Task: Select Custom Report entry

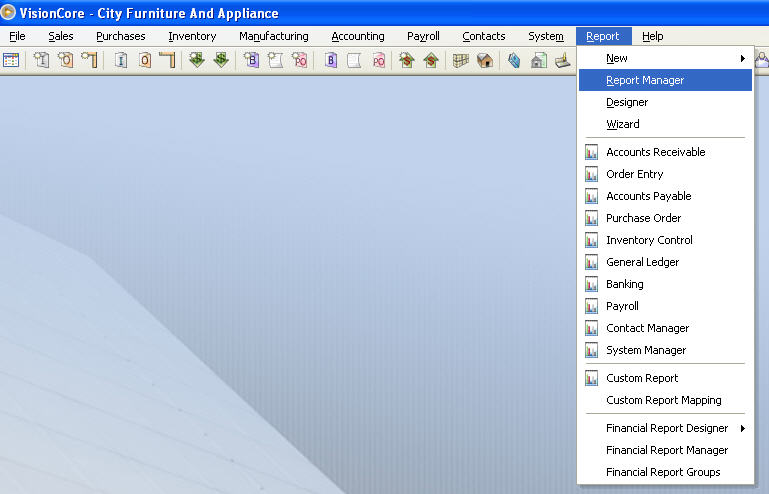Action: coord(665,378)
